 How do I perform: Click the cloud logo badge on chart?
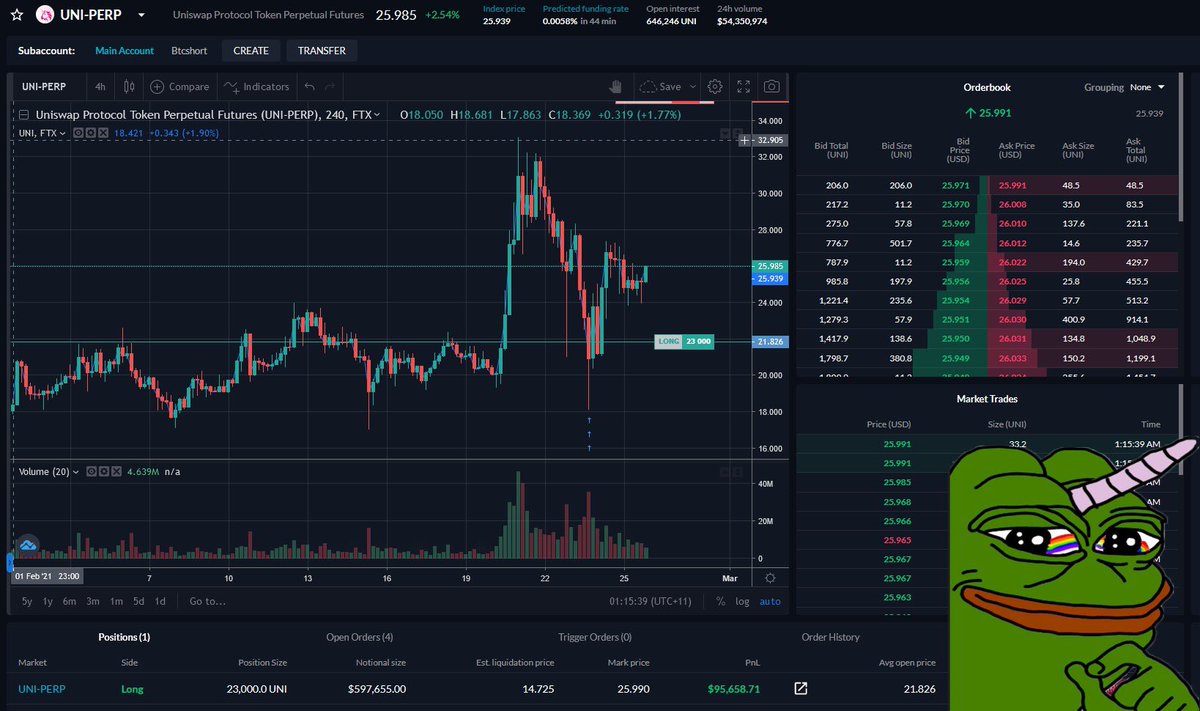point(28,545)
